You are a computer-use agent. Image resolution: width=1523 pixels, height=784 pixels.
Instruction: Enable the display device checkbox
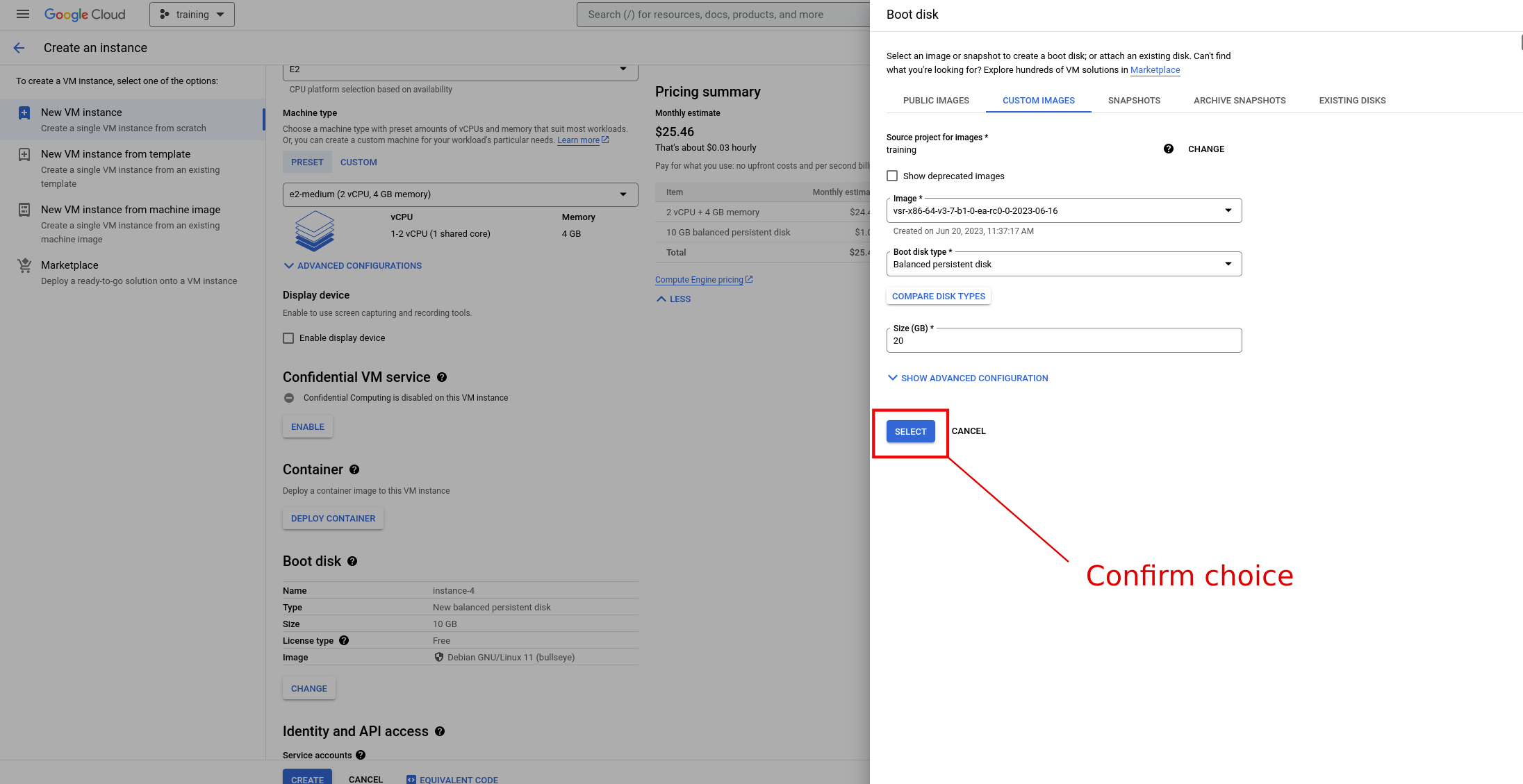[288, 338]
